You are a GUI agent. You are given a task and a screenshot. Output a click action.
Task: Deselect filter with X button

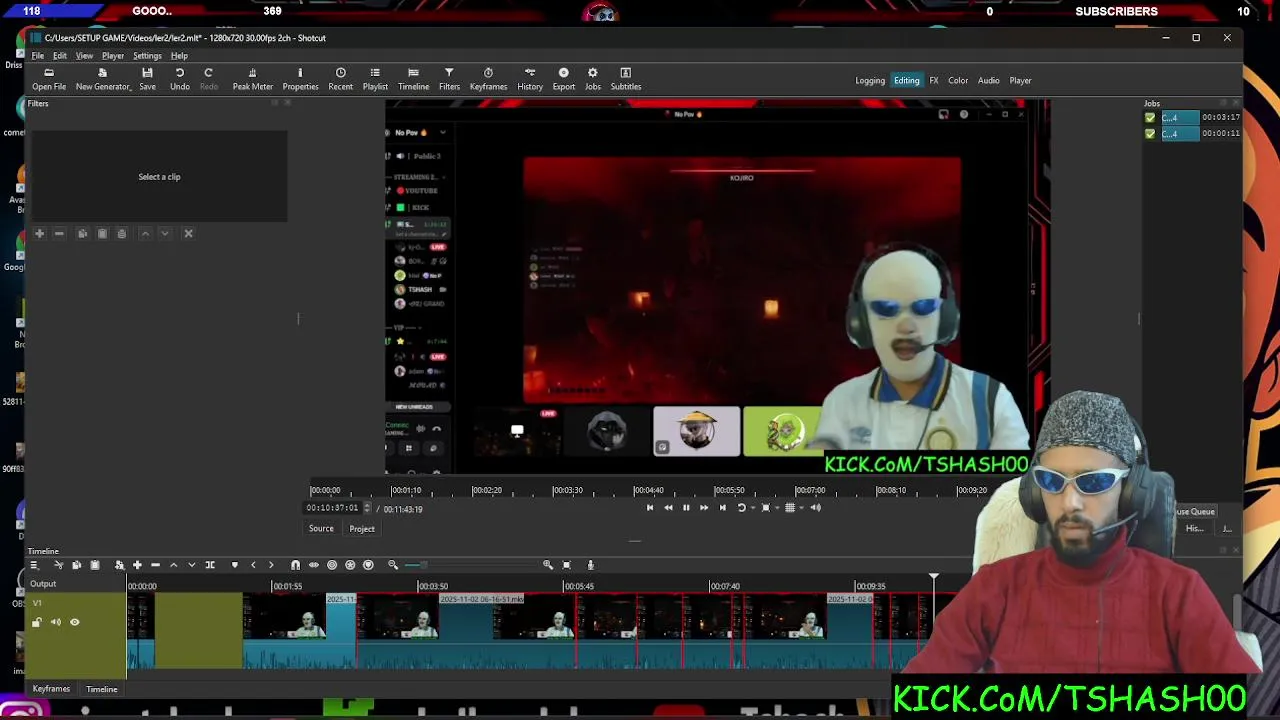click(x=188, y=234)
